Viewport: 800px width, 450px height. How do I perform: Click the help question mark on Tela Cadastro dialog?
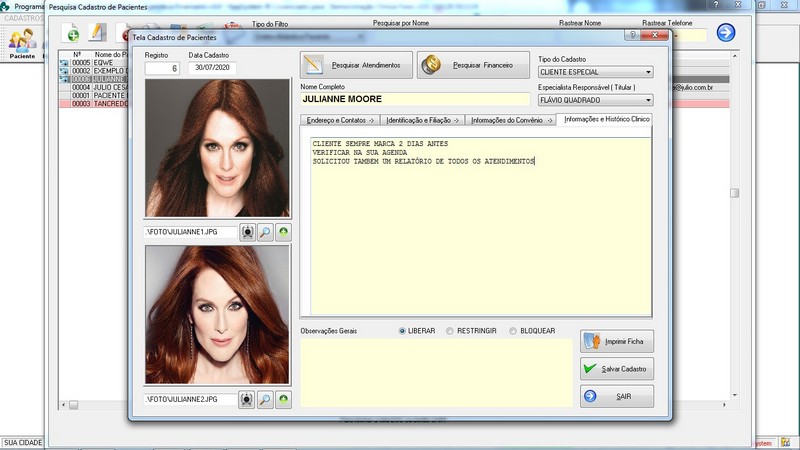click(633, 35)
